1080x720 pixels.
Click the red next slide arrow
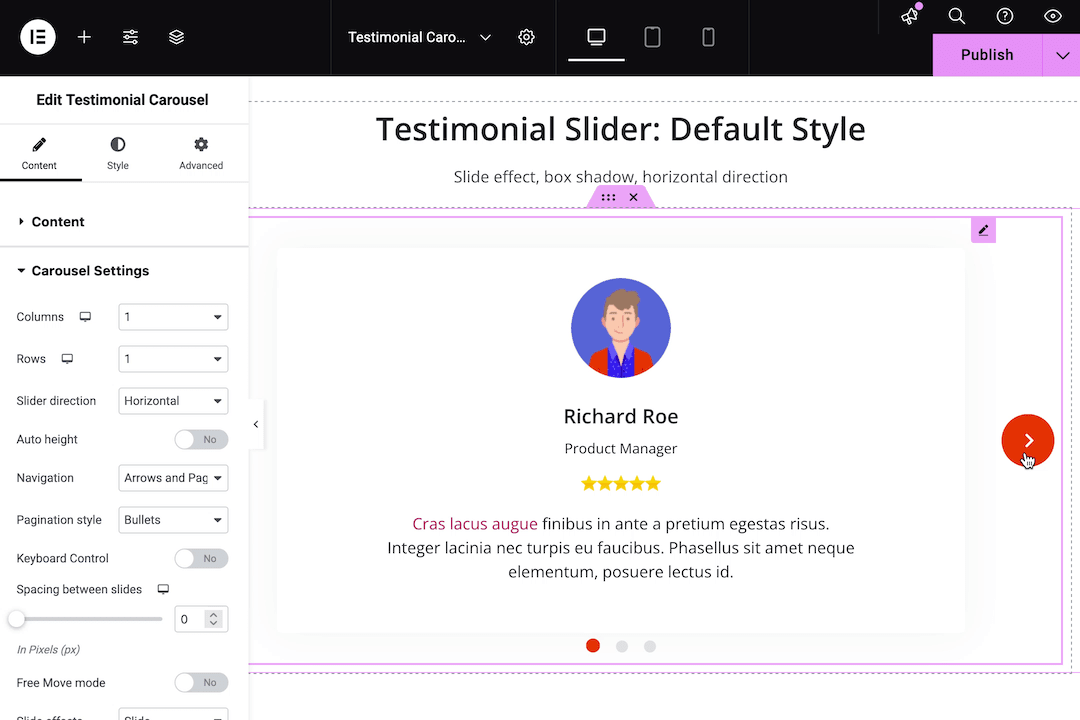1028,440
